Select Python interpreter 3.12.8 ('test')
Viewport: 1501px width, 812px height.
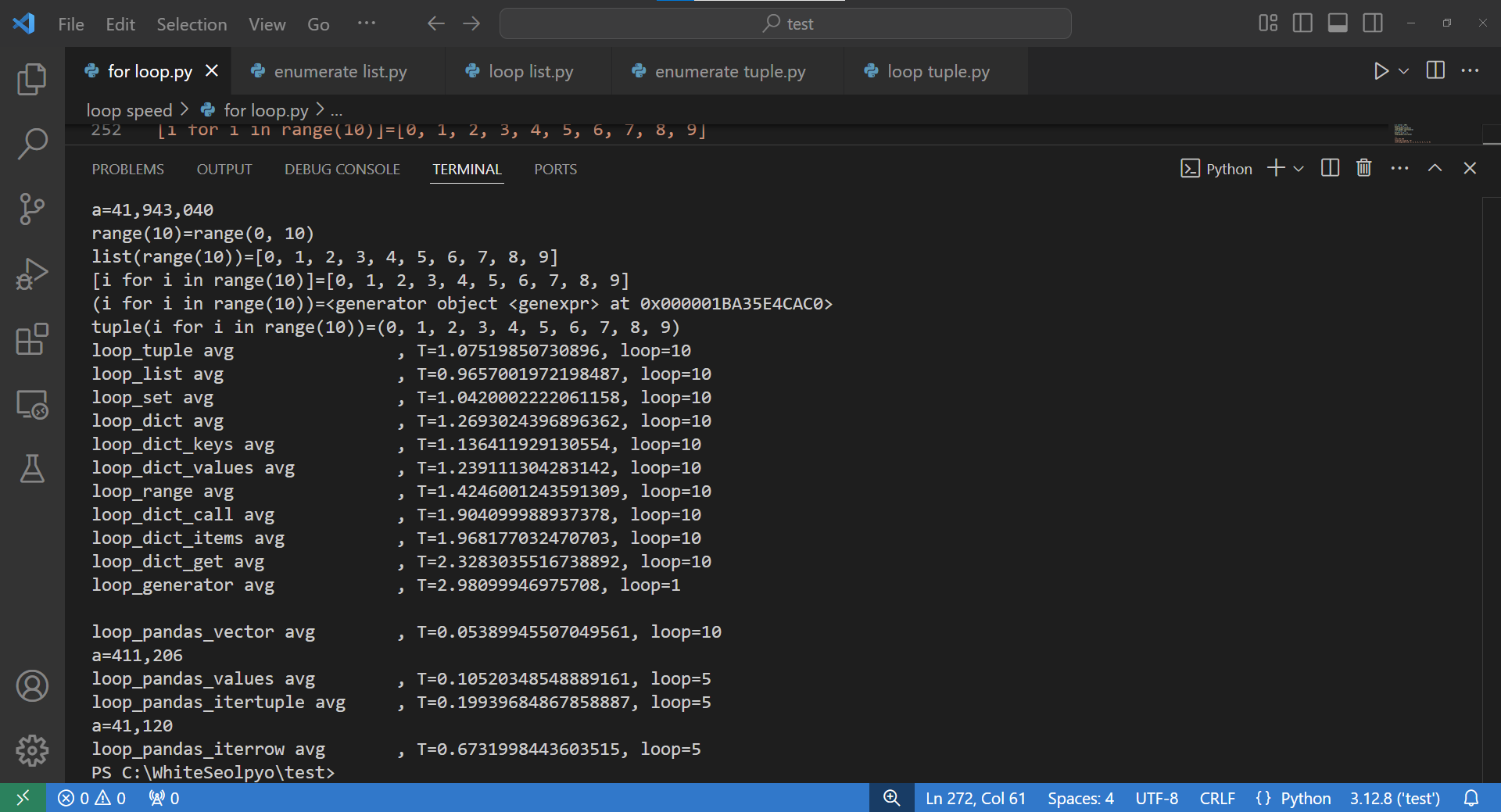coord(1395,798)
